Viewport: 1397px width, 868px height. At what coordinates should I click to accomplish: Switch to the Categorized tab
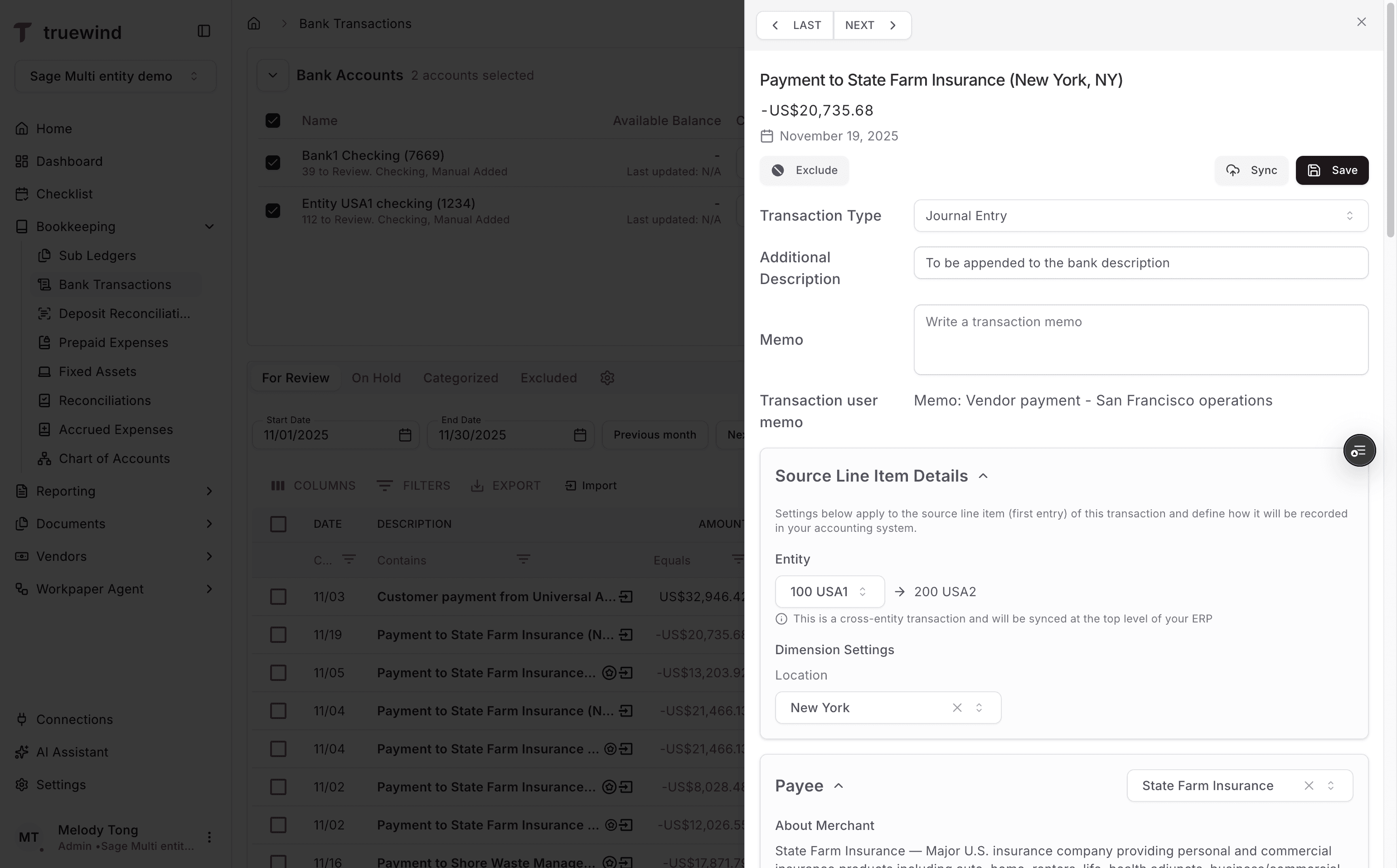(x=461, y=378)
